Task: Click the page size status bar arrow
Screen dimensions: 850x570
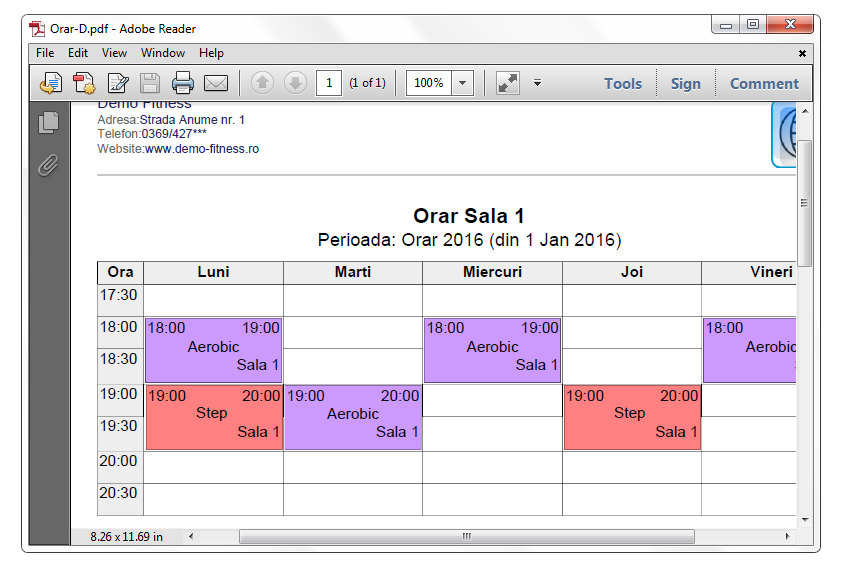Action: coord(190,537)
